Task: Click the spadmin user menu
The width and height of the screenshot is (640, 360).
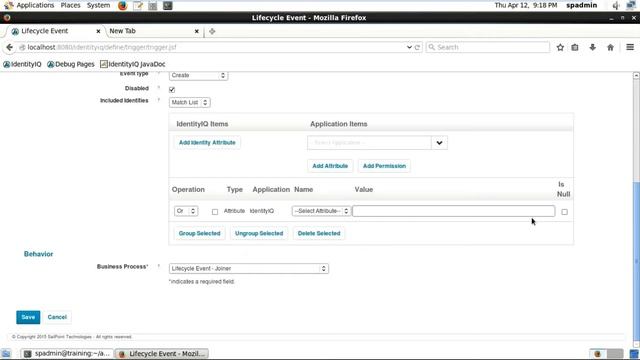Action: click(581, 5)
